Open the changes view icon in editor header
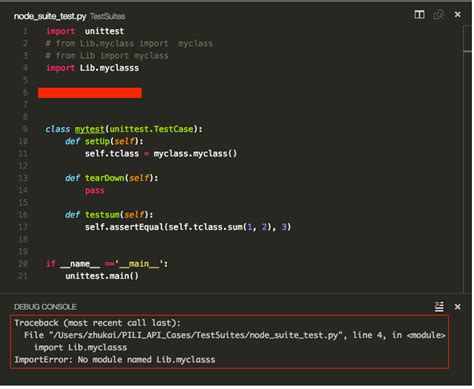 click(438, 15)
